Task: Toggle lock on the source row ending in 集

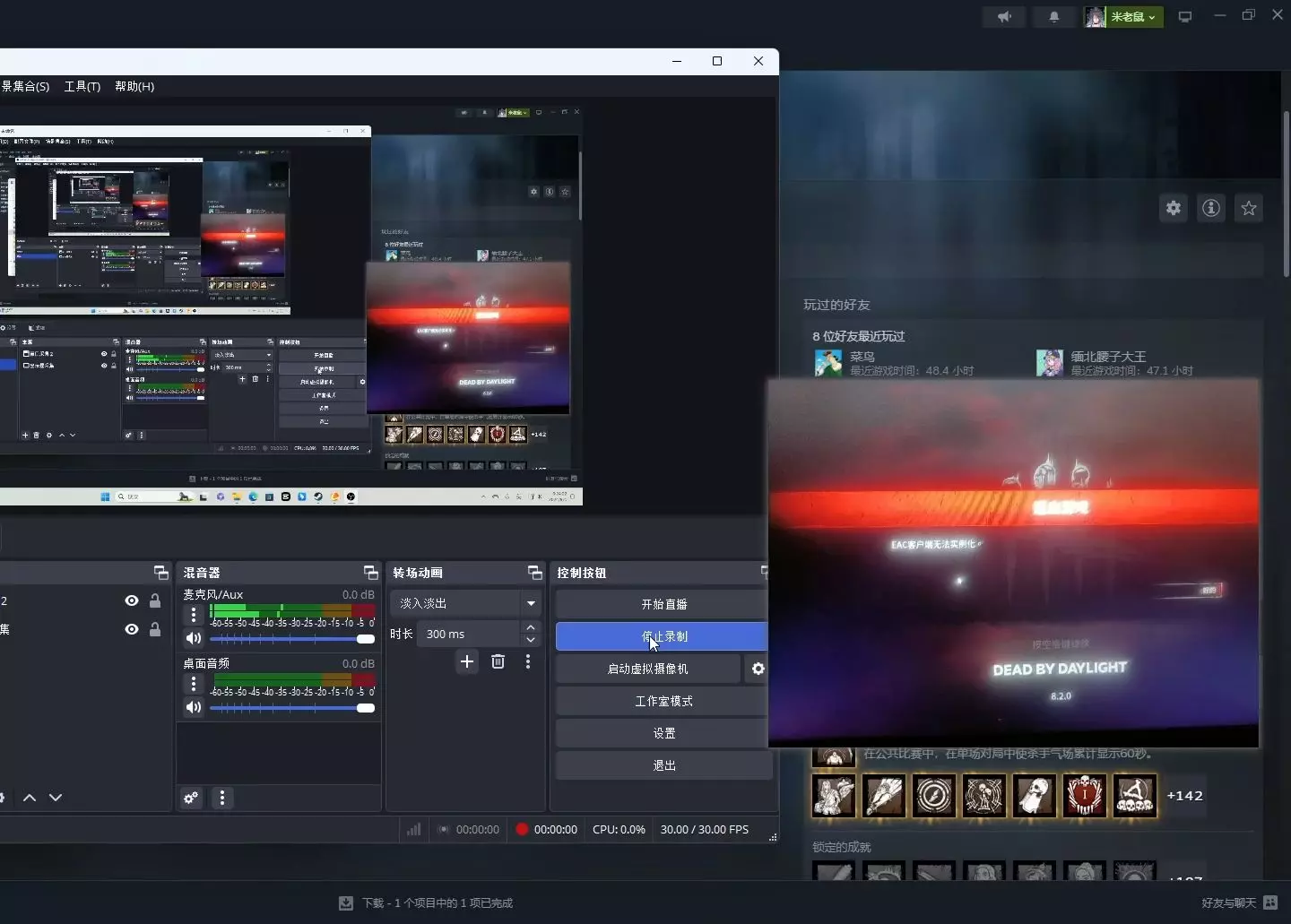Action: click(155, 629)
